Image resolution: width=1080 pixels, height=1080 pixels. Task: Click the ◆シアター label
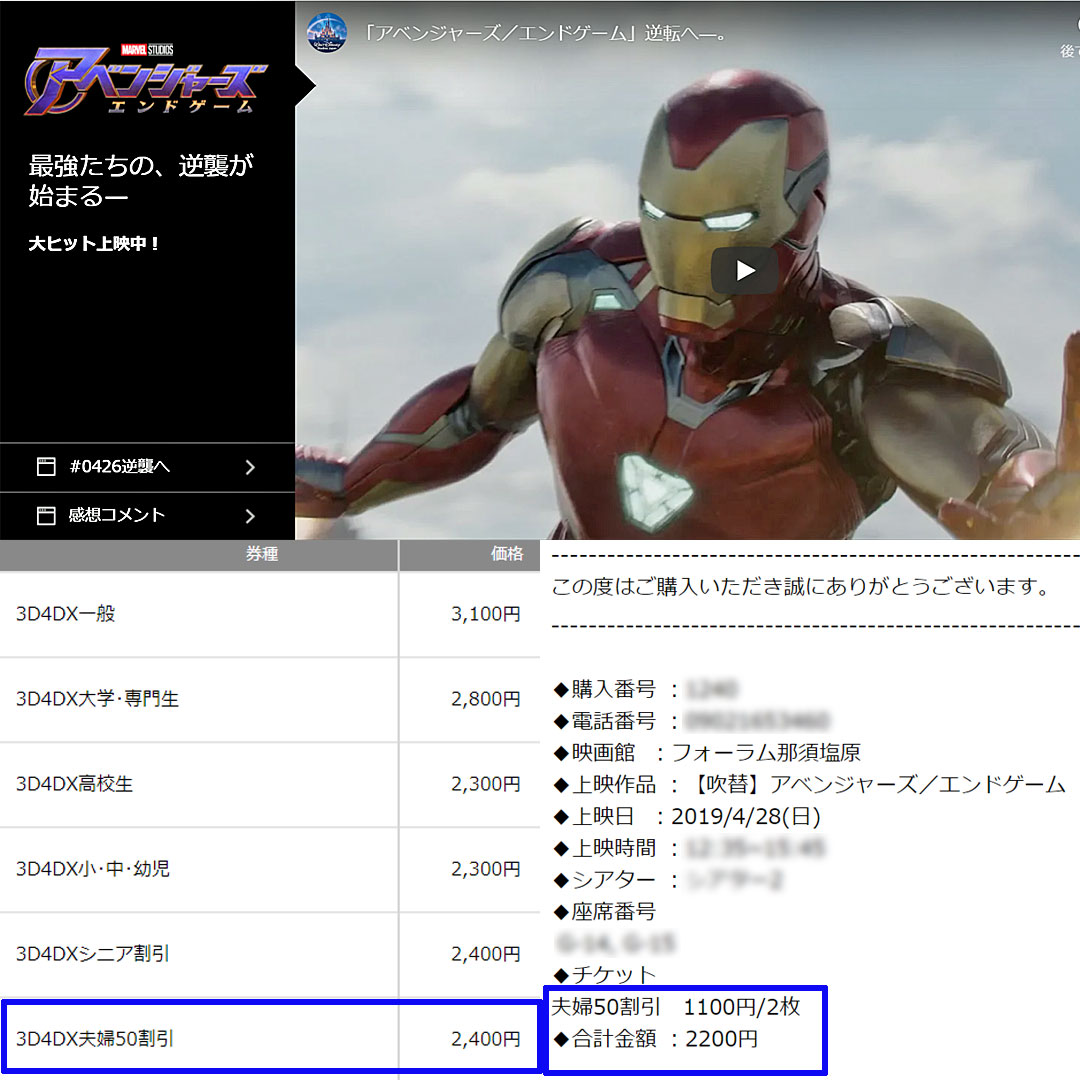(x=605, y=880)
